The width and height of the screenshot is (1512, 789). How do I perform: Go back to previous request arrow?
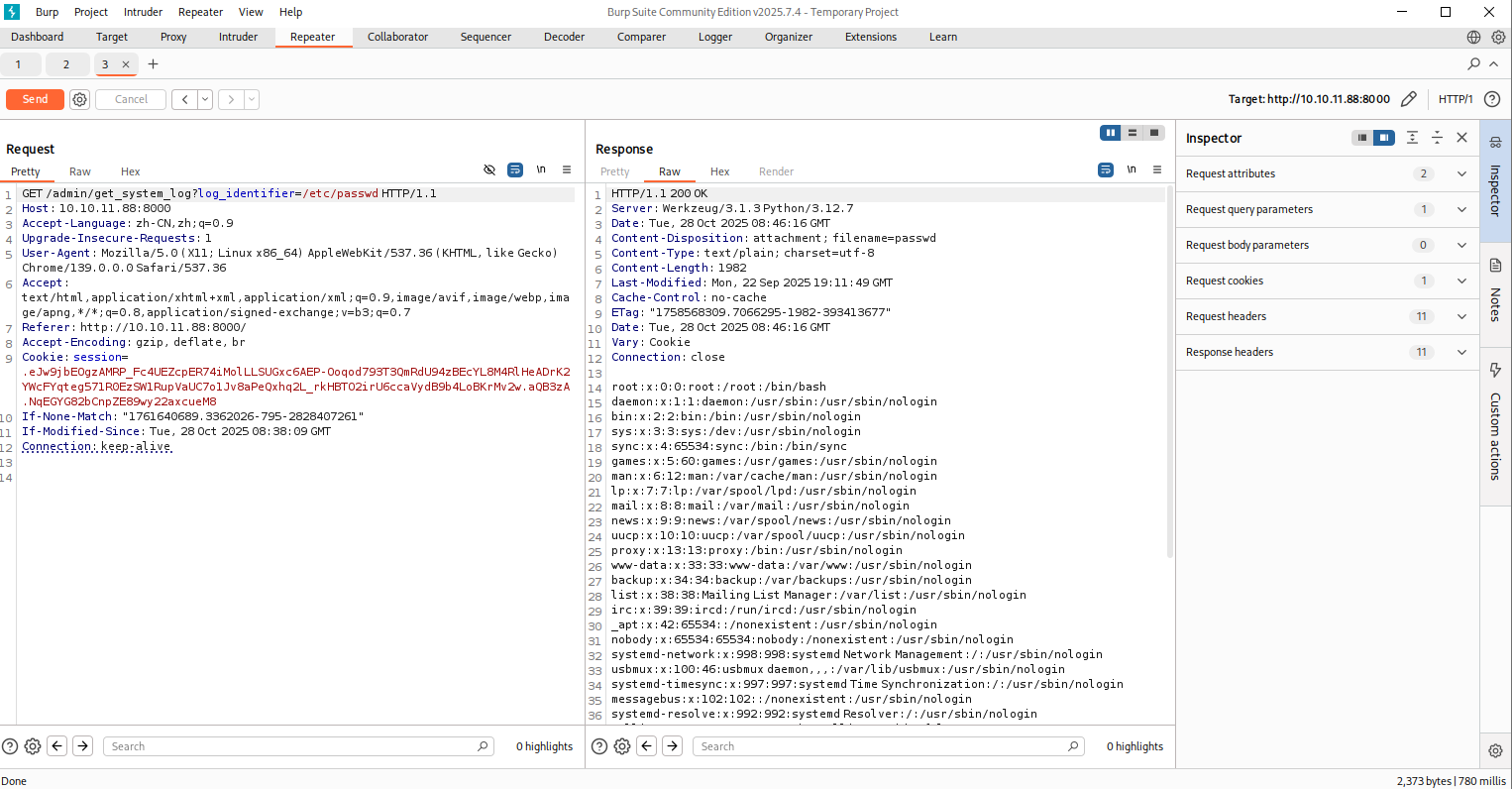(x=184, y=99)
